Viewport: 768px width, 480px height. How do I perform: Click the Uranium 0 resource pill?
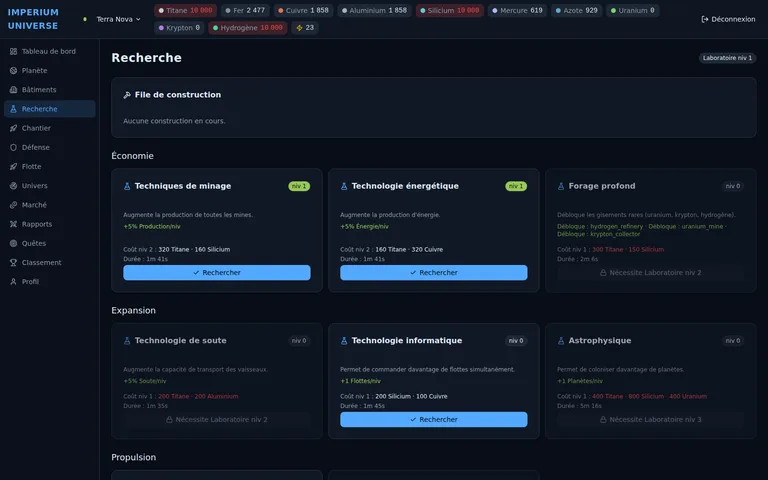tap(632, 10)
